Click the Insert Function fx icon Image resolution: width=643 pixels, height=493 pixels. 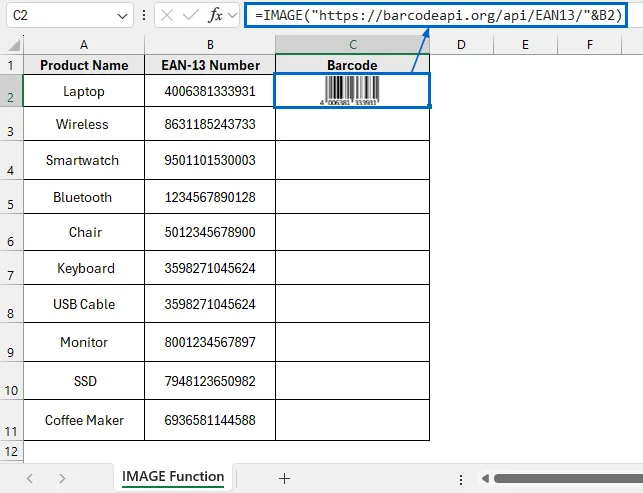point(215,16)
